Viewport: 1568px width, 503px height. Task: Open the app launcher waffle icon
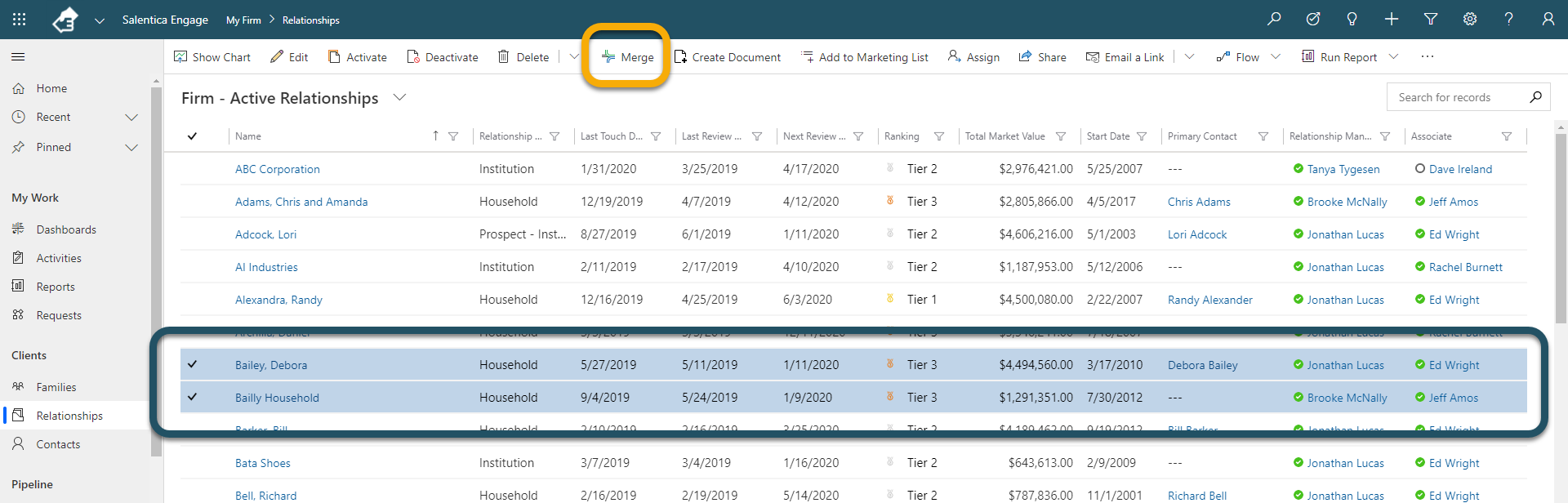click(x=20, y=20)
